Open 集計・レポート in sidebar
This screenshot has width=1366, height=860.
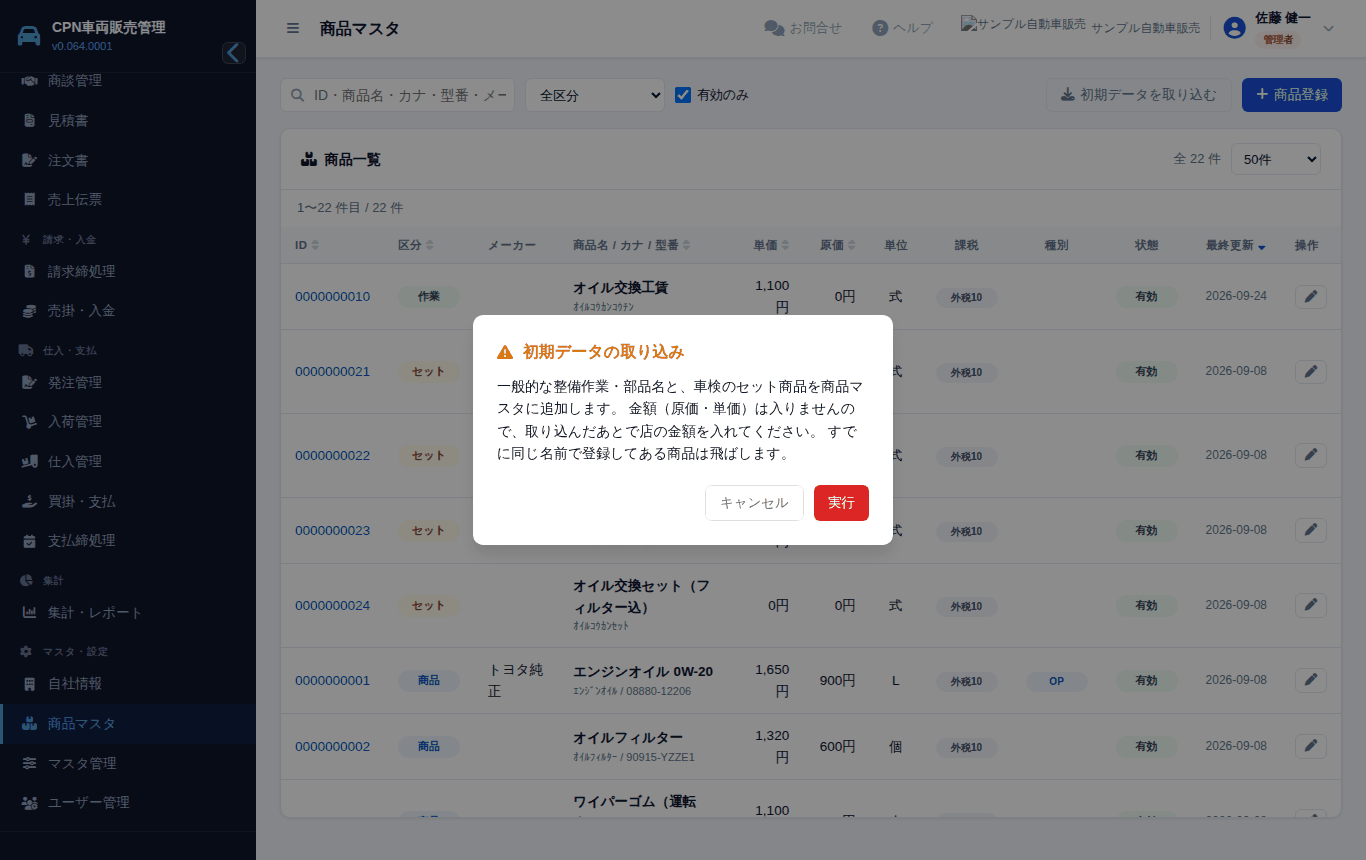click(x=128, y=612)
